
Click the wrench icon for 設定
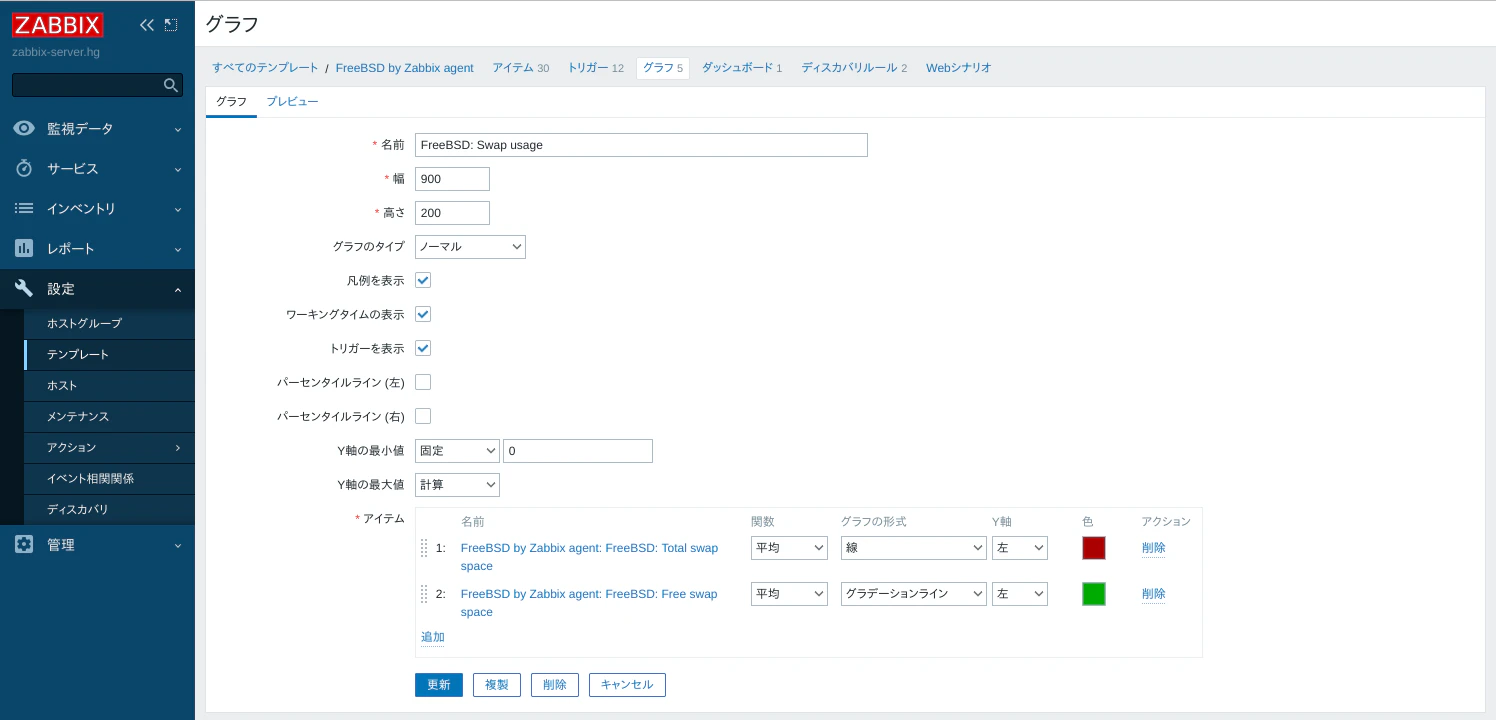24,289
